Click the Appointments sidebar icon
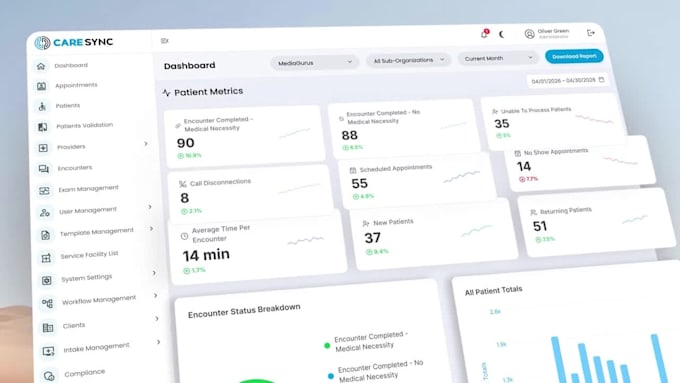Image resolution: width=680 pixels, height=383 pixels. pyautogui.click(x=42, y=86)
